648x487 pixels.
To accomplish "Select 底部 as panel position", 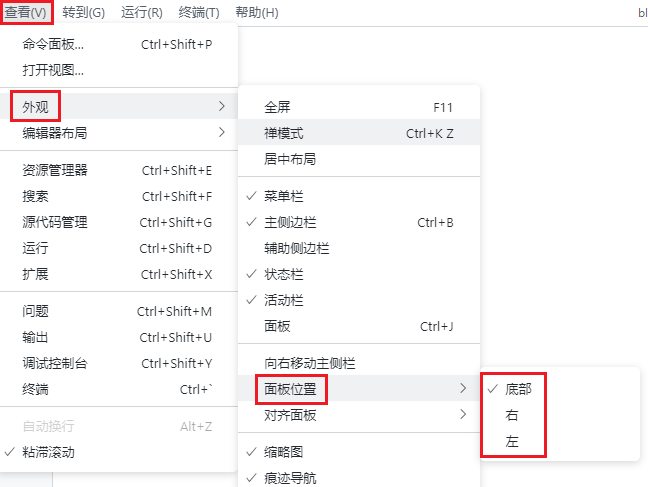I will point(518,389).
